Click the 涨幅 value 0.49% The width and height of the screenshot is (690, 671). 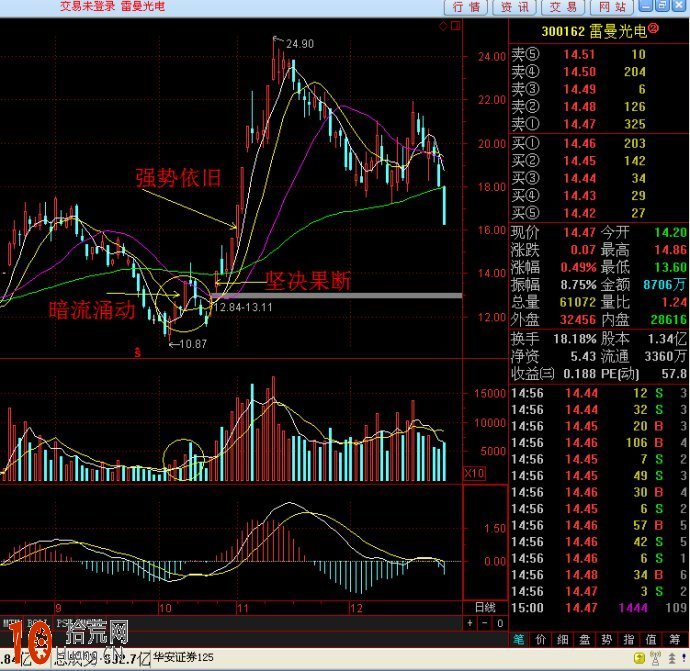578,267
